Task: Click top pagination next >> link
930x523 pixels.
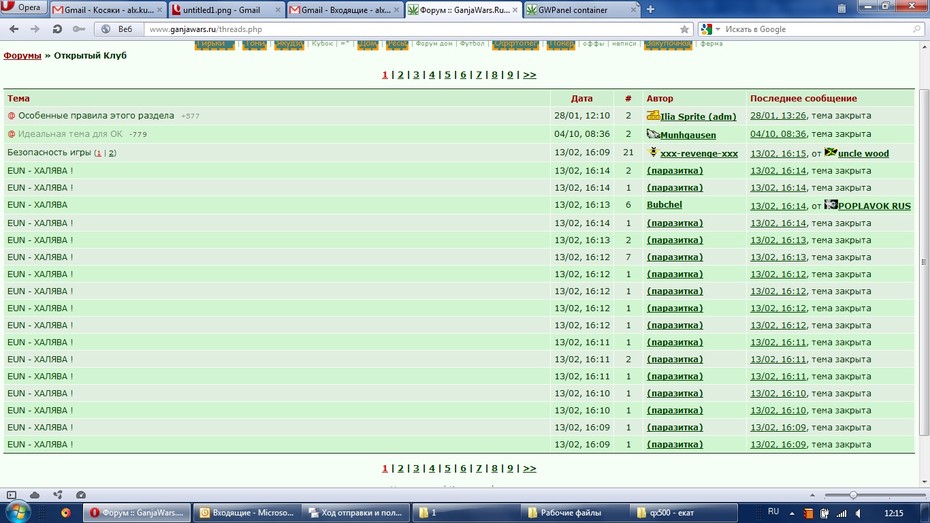Action: point(530,75)
